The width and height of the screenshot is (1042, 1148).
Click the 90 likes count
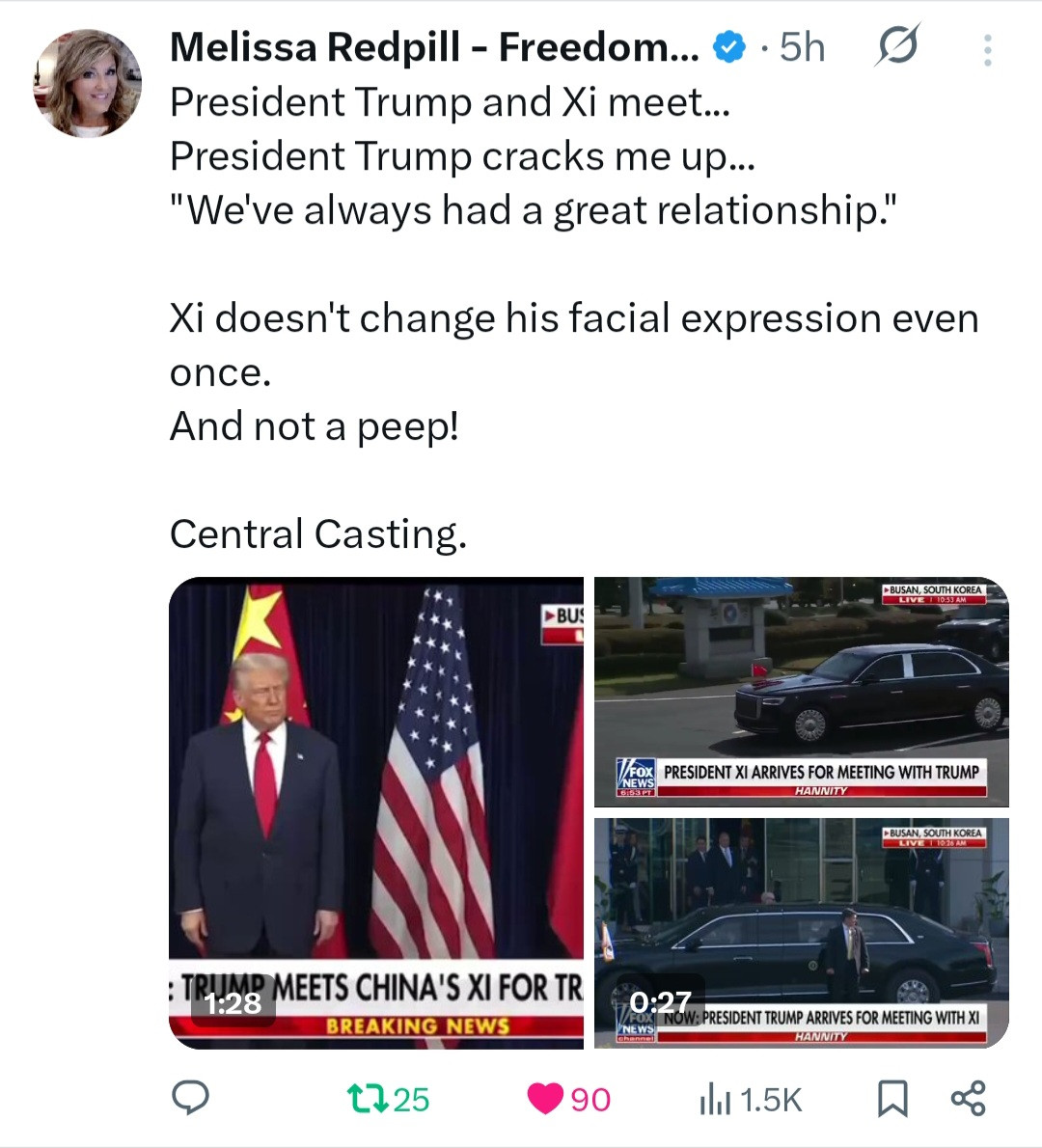point(590,1099)
